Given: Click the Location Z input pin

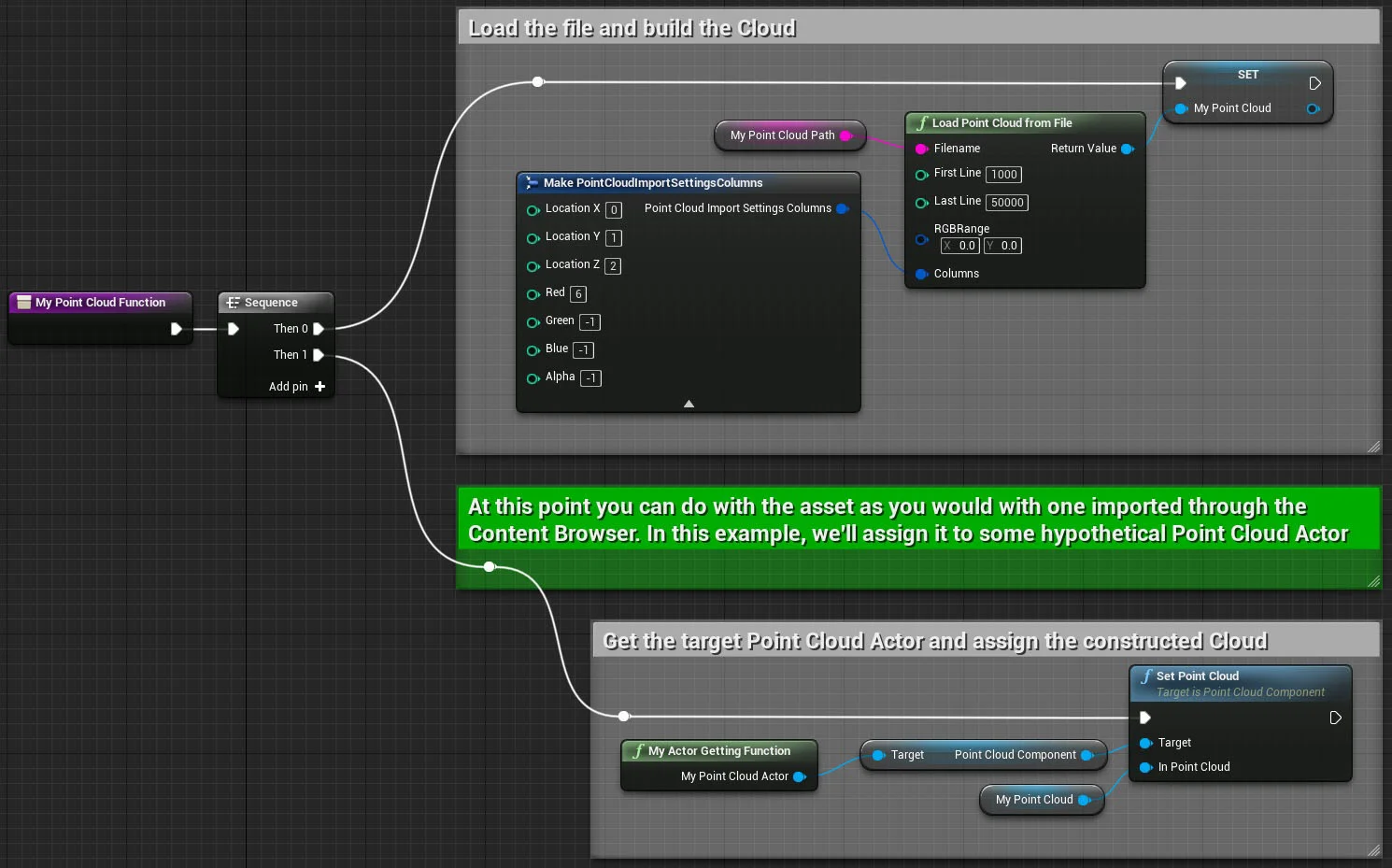Looking at the screenshot, I should [x=533, y=266].
